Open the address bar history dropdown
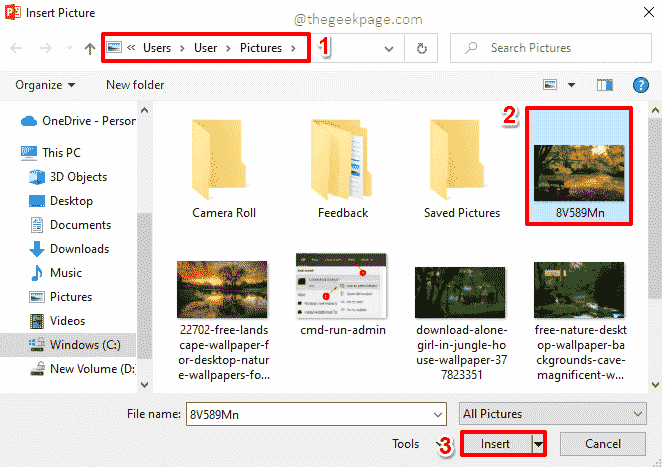This screenshot has height=467, width=662. click(x=389, y=49)
